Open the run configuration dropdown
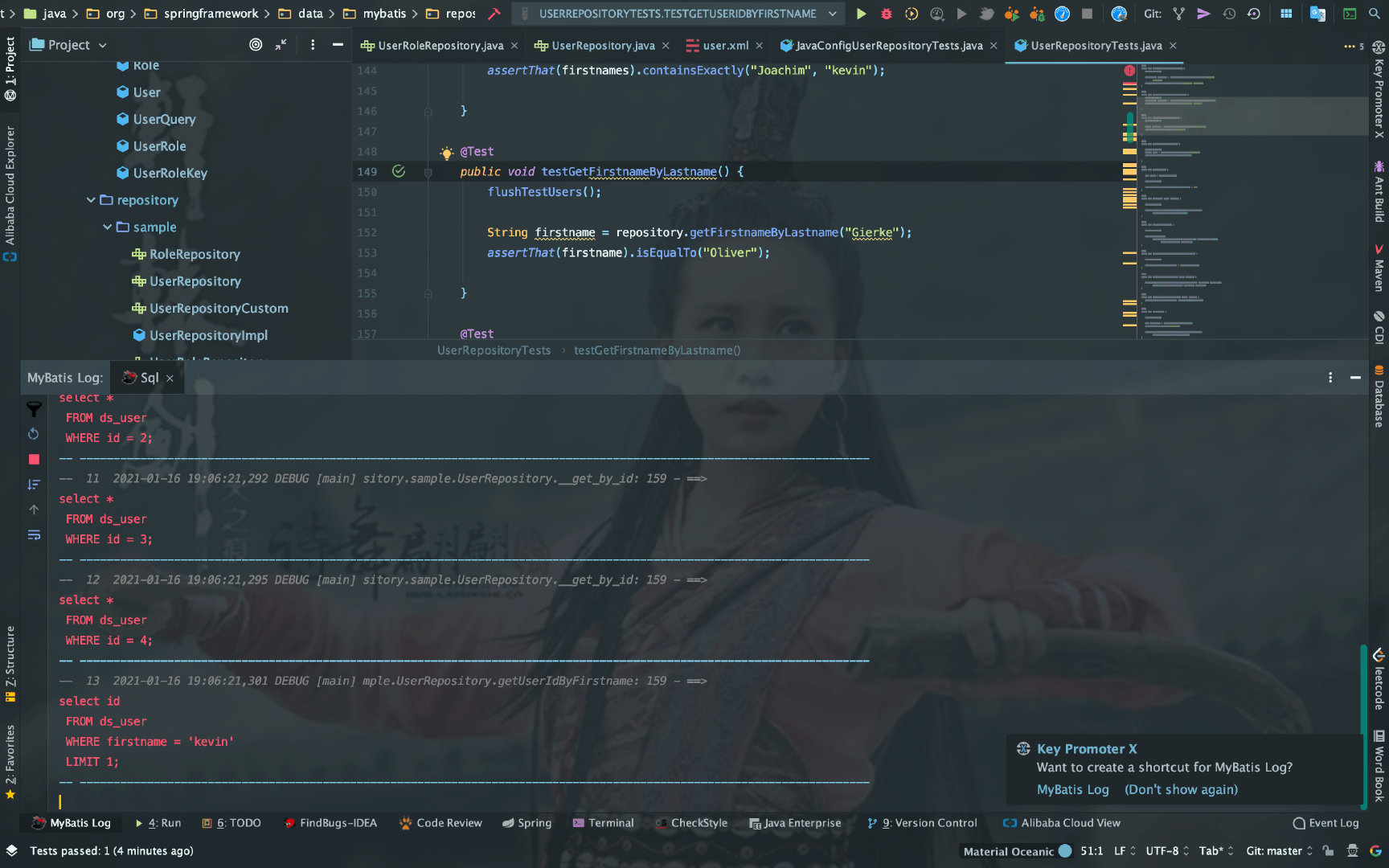Screen dimensions: 1389x868 678,14
